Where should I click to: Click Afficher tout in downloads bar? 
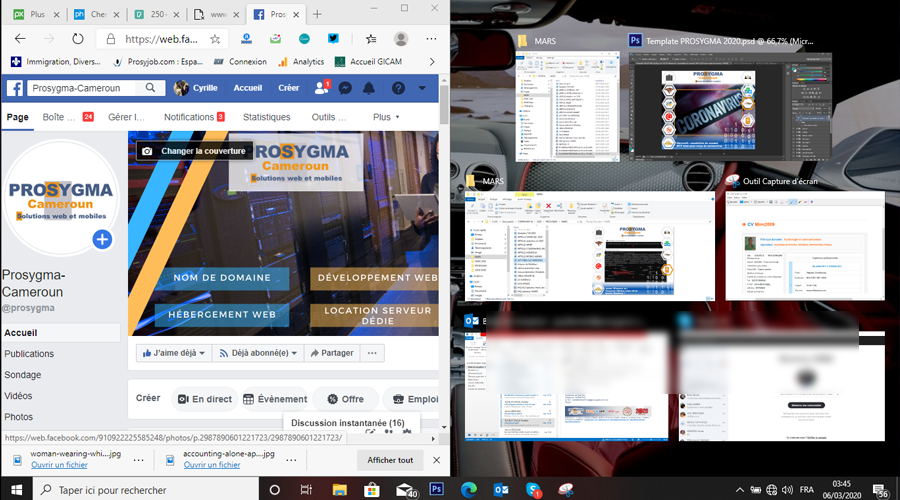tap(390, 460)
